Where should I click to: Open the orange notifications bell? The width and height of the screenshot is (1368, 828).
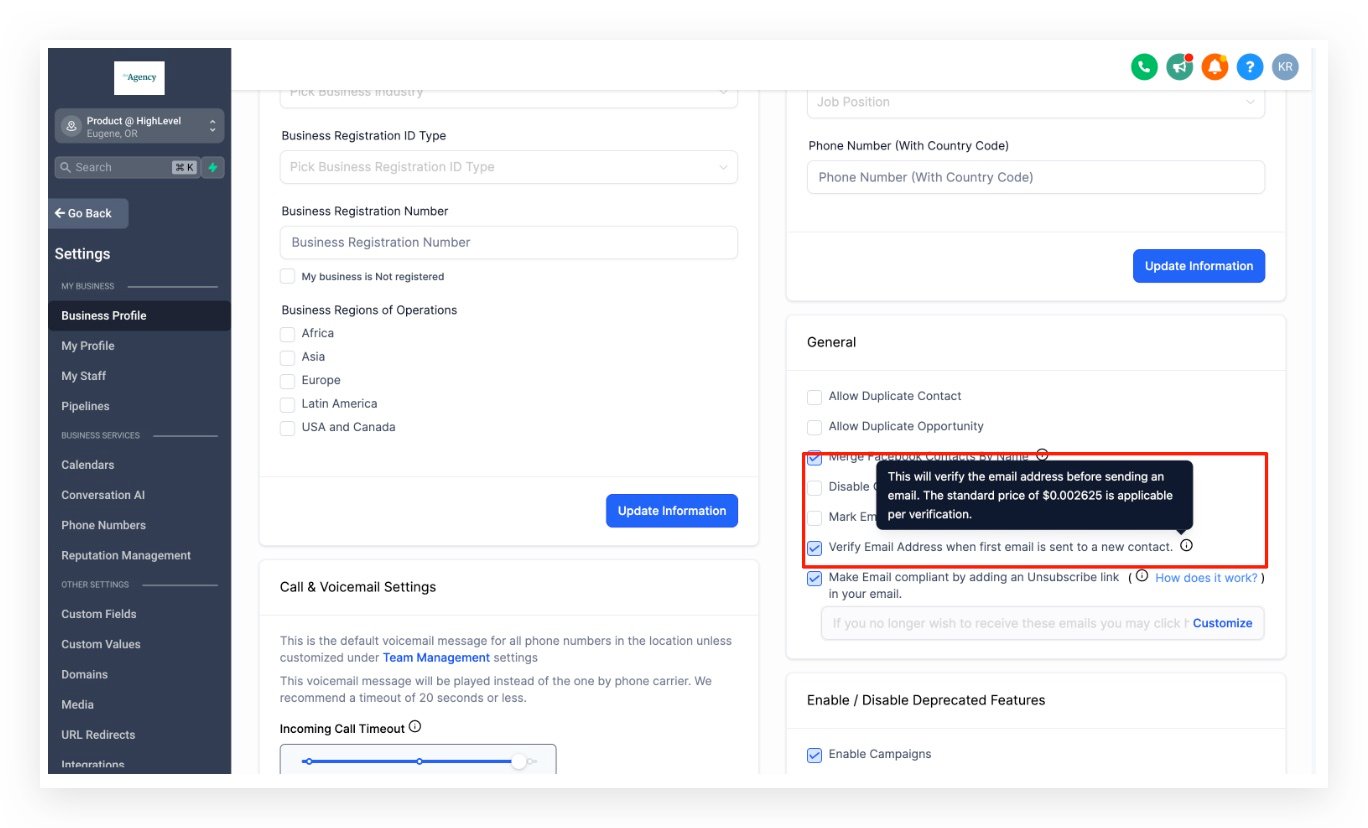click(x=1214, y=67)
